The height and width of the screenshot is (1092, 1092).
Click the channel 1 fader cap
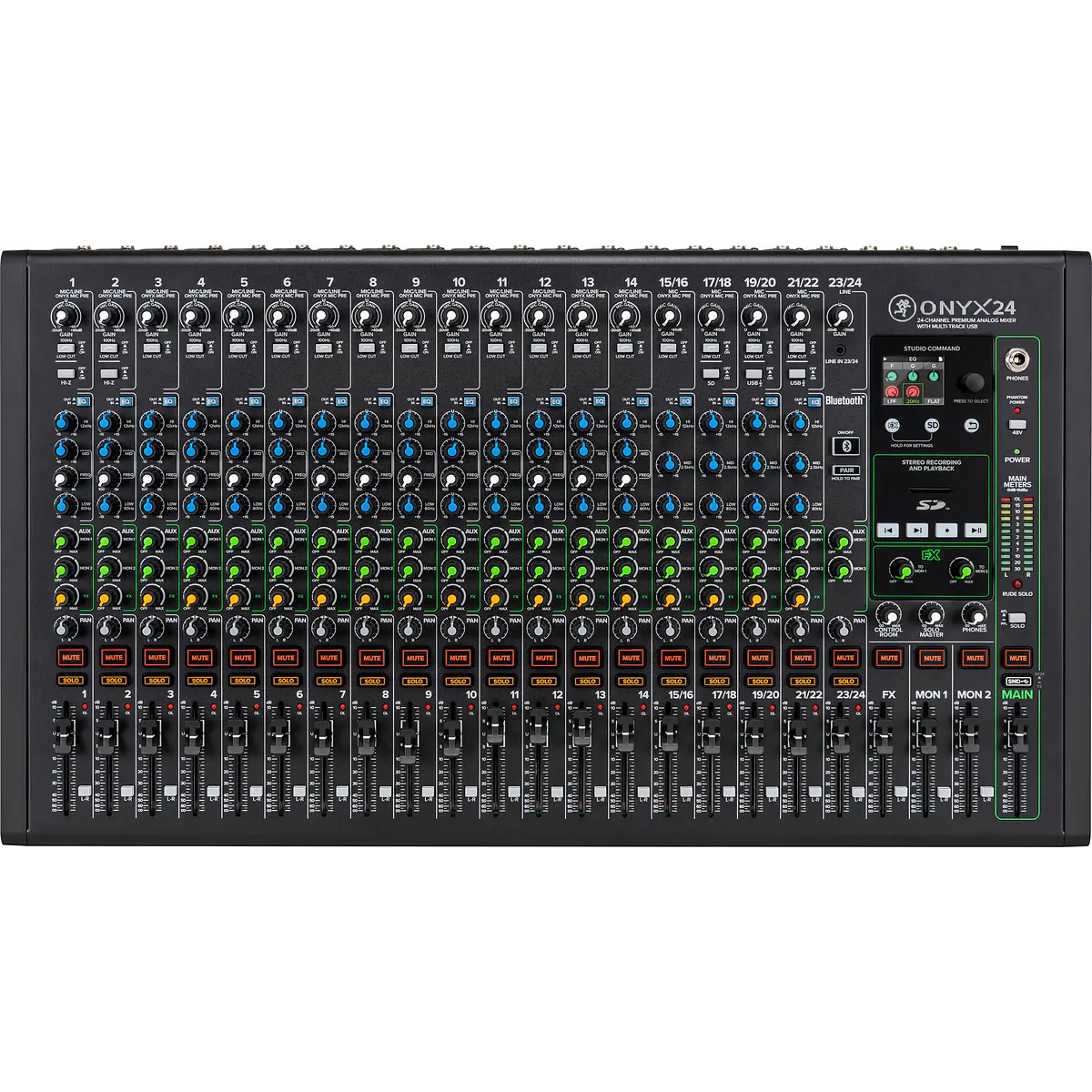point(64,734)
